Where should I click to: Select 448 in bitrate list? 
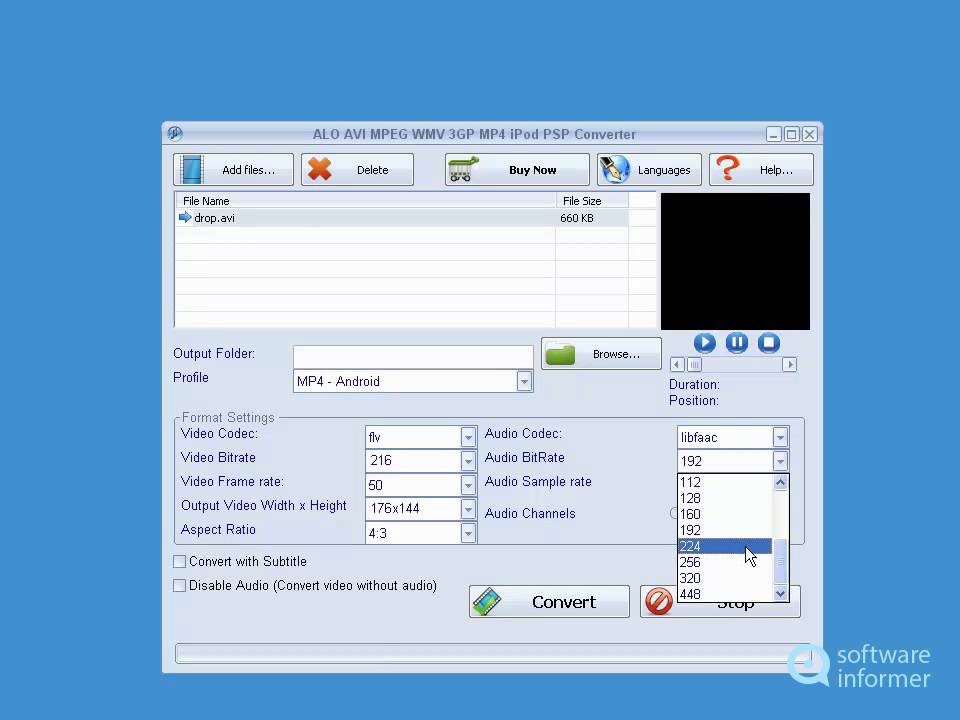[725, 594]
